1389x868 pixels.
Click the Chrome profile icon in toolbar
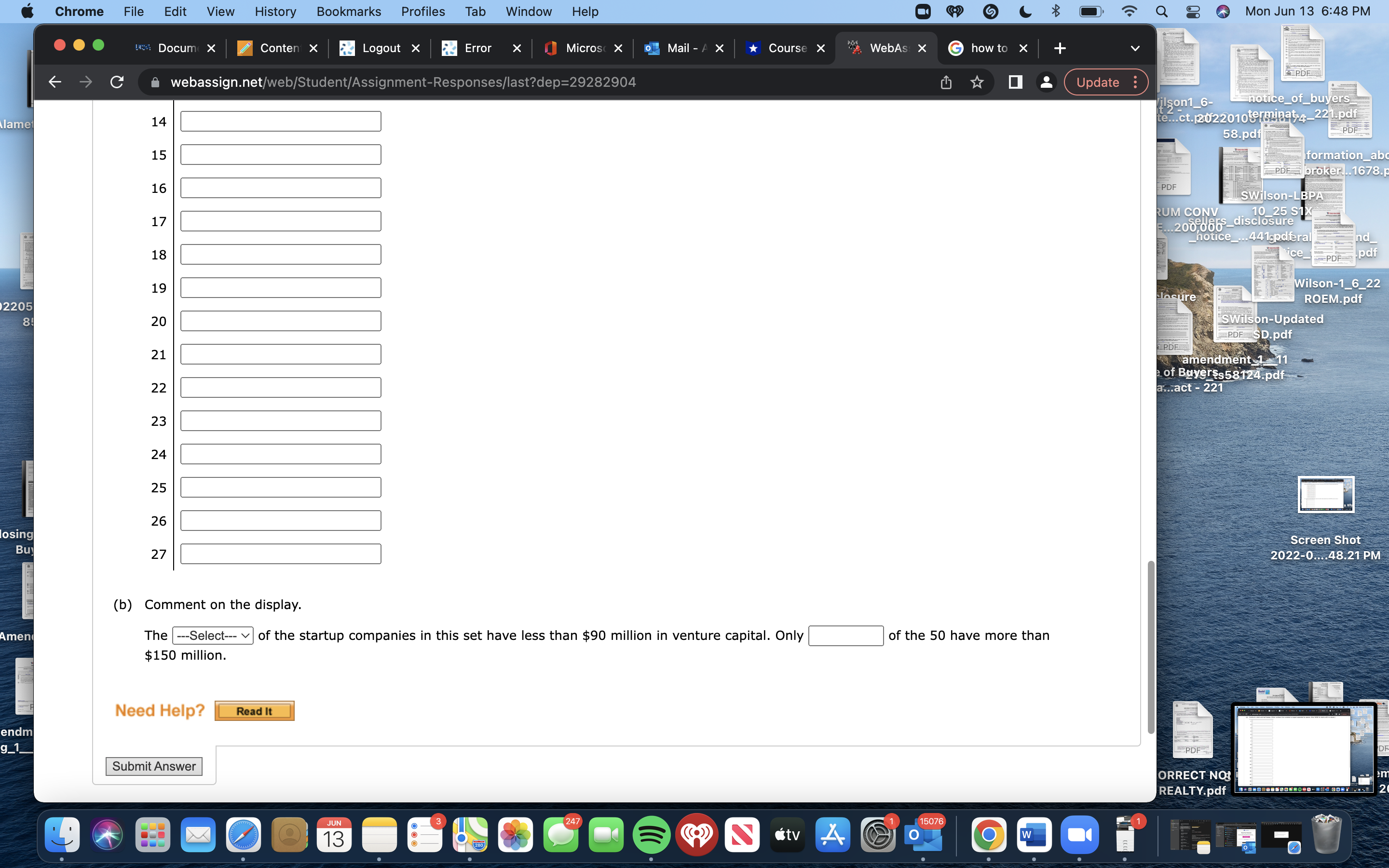[x=1046, y=82]
